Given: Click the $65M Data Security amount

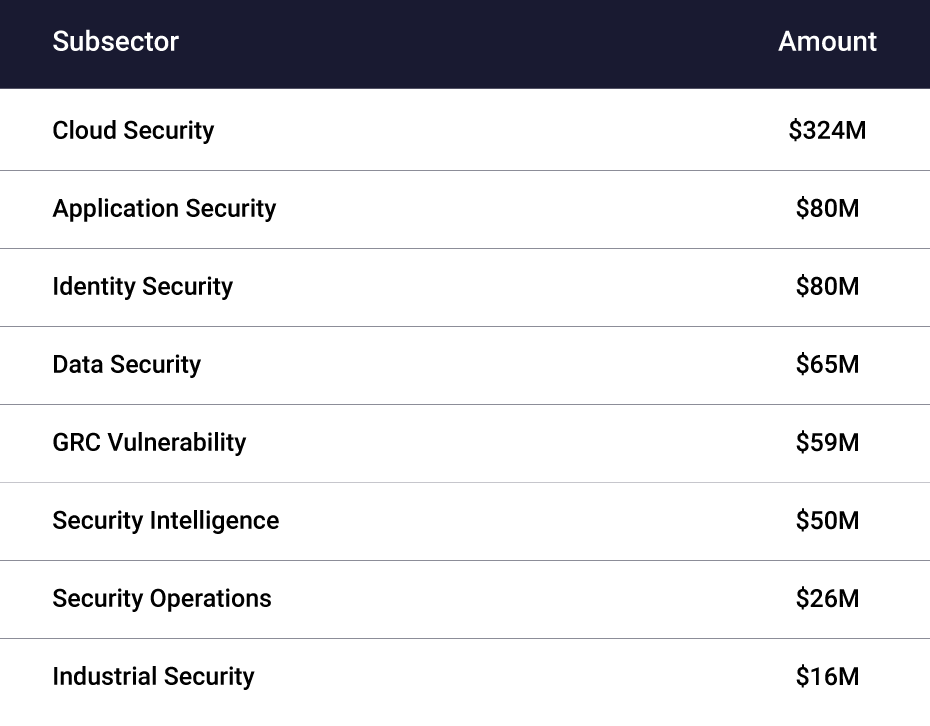Looking at the screenshot, I should click(x=827, y=365).
